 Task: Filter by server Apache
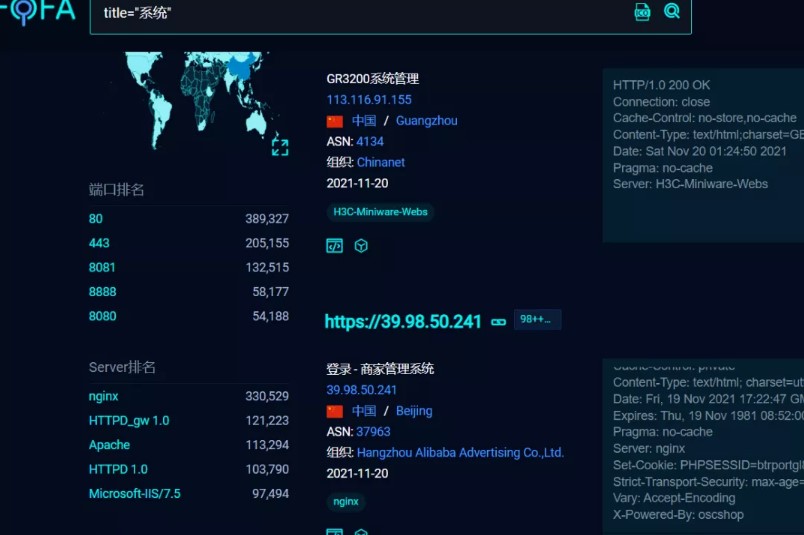[109, 445]
